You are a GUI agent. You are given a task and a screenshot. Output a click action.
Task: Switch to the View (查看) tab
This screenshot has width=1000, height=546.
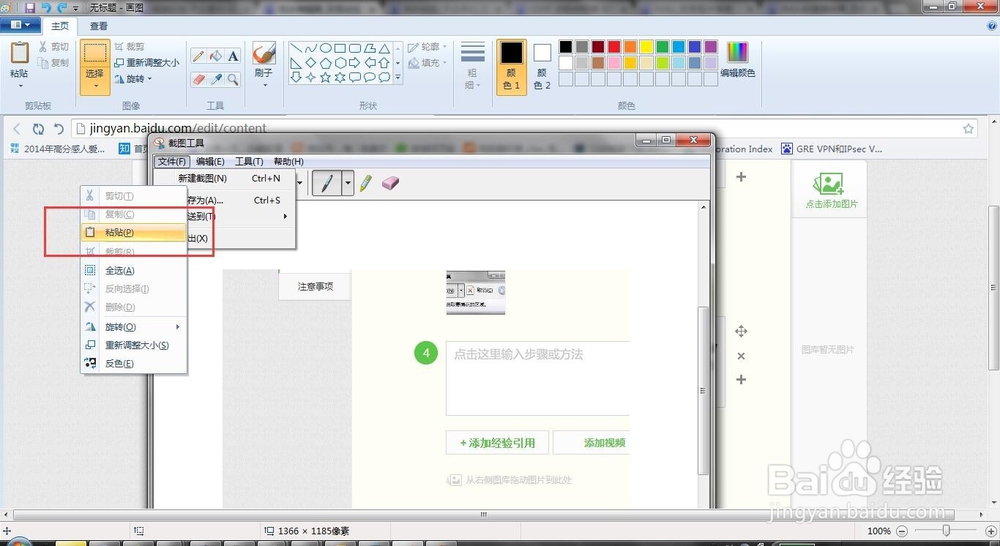99,26
